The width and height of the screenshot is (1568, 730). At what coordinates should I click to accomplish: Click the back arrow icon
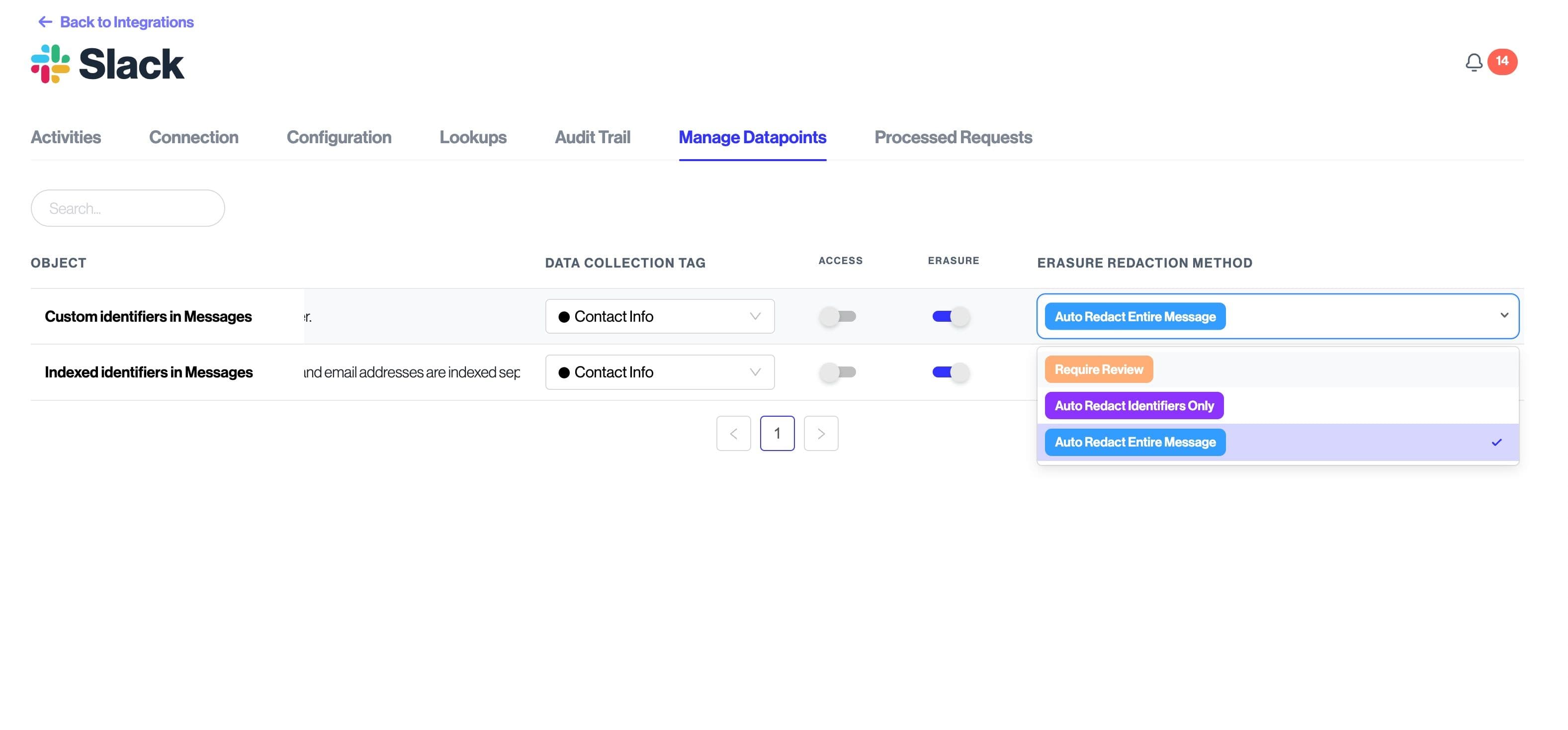(45, 22)
